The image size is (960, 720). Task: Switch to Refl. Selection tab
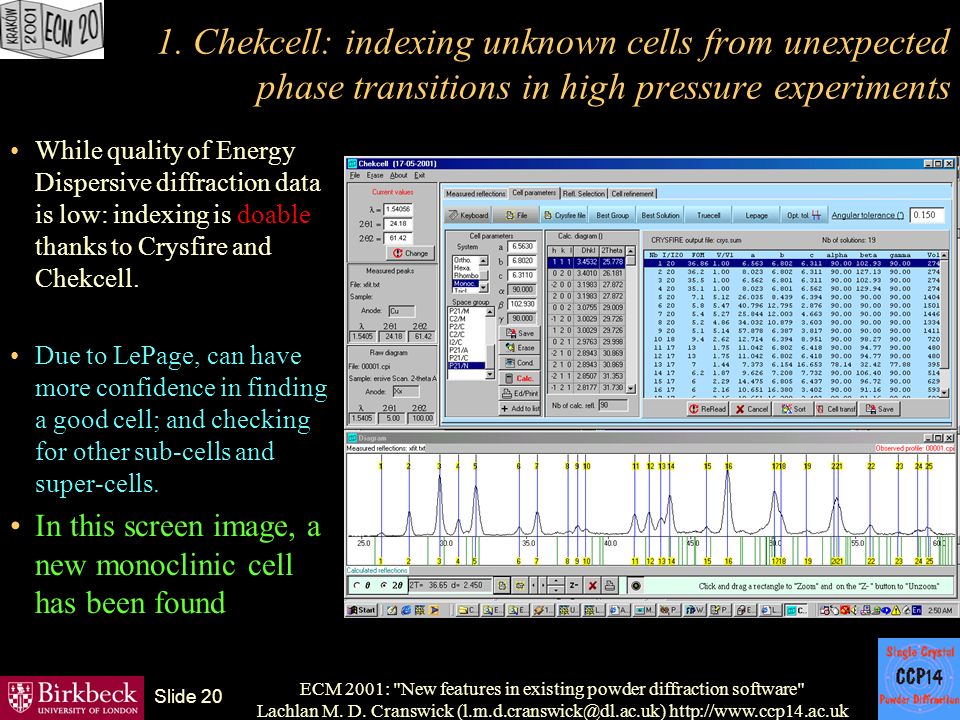click(x=583, y=193)
